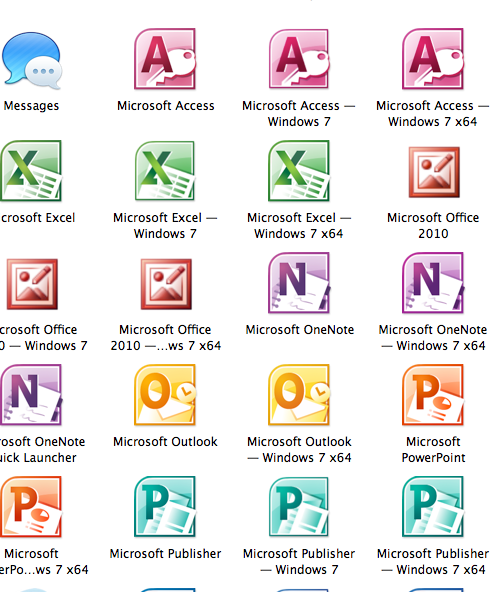Select the Microsoft Outlook — Windows 7 x64 icon
The width and height of the screenshot is (501, 592).
[299, 395]
